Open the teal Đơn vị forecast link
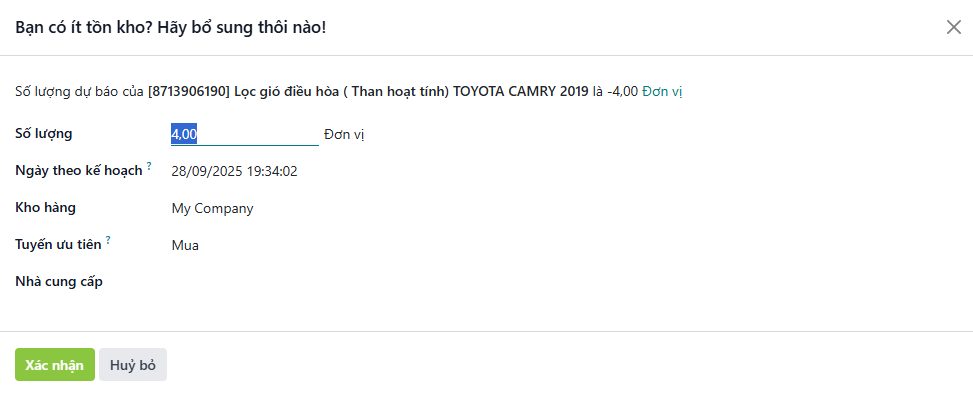973x393 pixels. 662,92
